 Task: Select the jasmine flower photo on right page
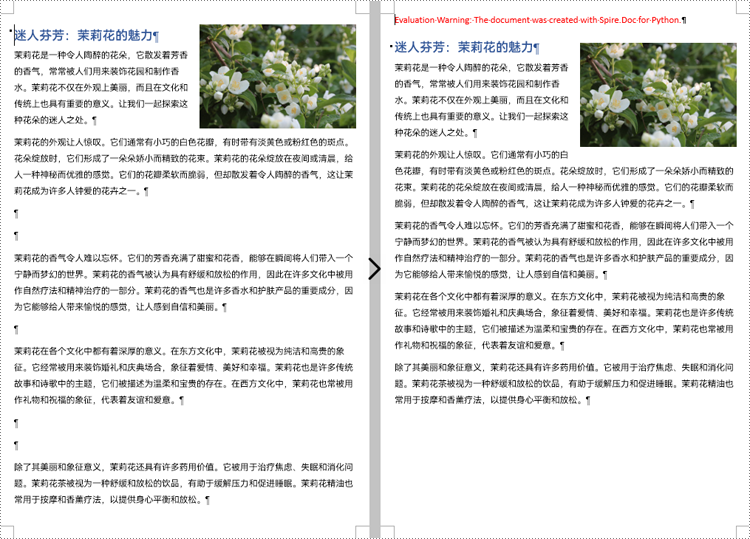coord(658,95)
